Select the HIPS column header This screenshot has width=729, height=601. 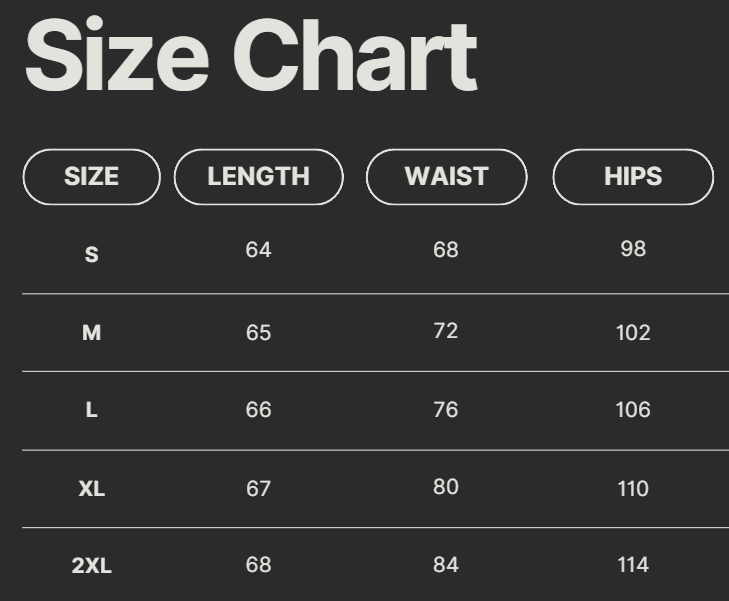click(x=633, y=177)
